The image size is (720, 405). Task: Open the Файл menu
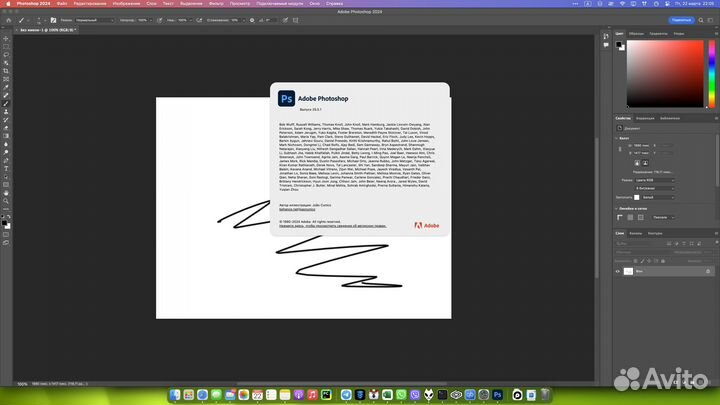click(x=62, y=3)
